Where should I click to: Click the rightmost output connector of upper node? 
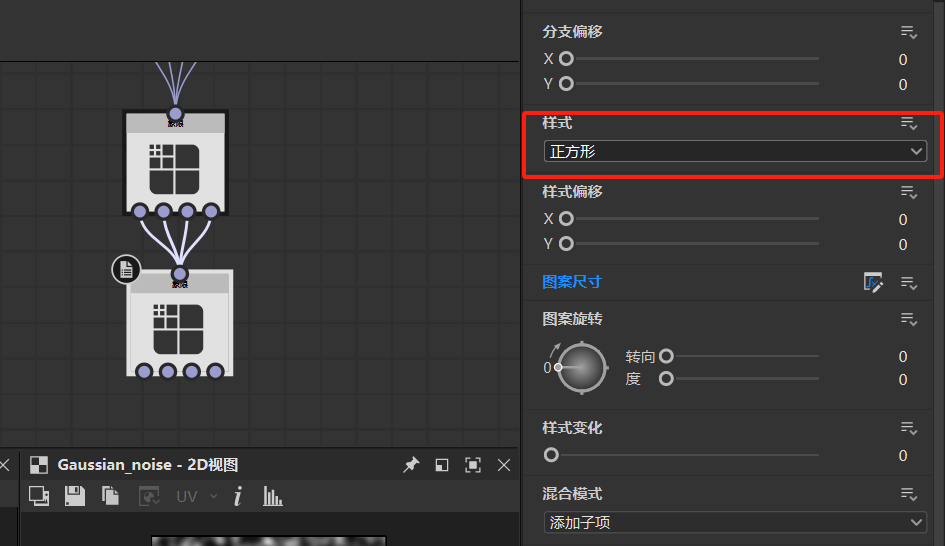211,211
